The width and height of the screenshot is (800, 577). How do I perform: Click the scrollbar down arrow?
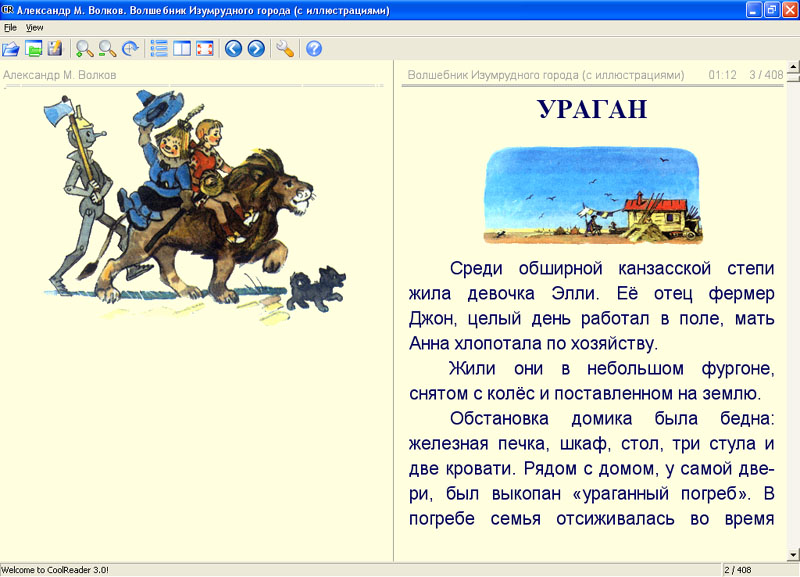tap(793, 555)
